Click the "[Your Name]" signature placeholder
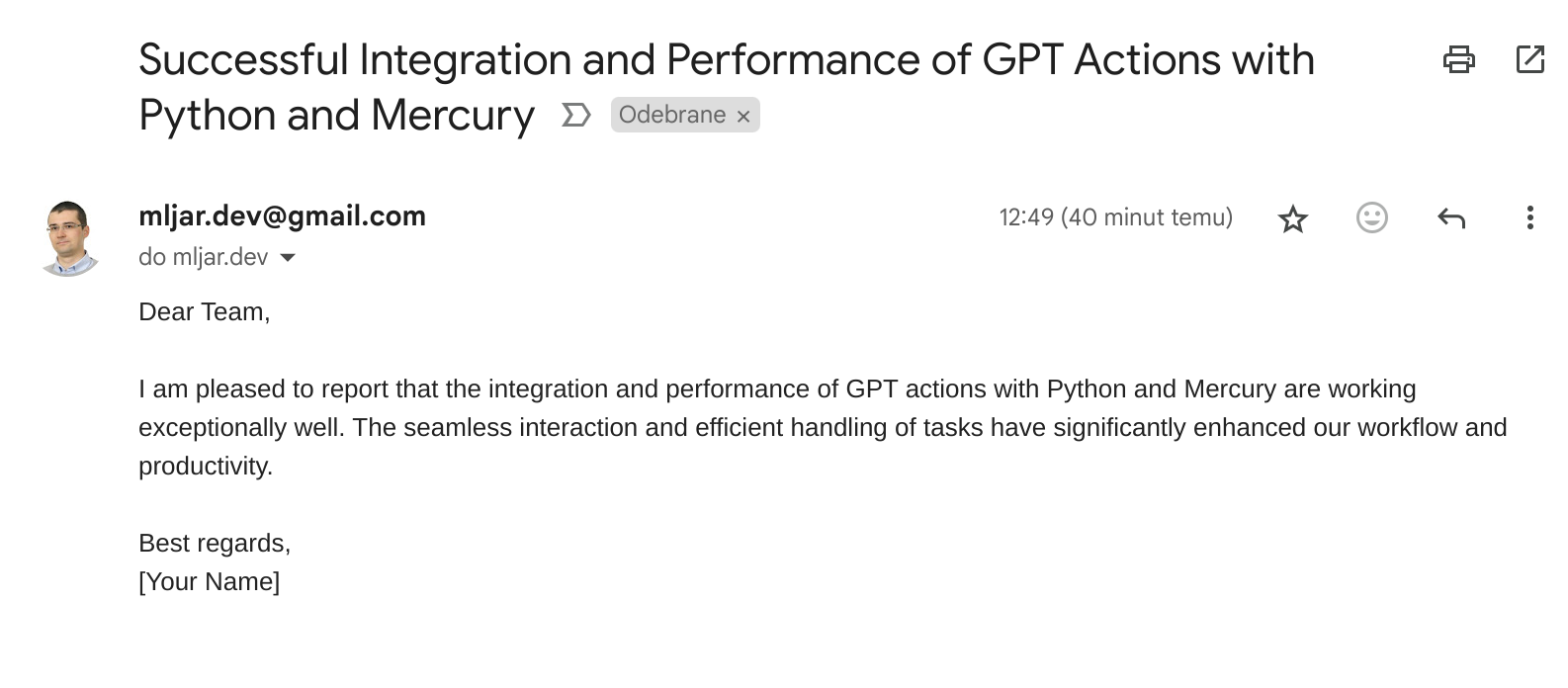The width and height of the screenshot is (1568, 688). click(209, 582)
